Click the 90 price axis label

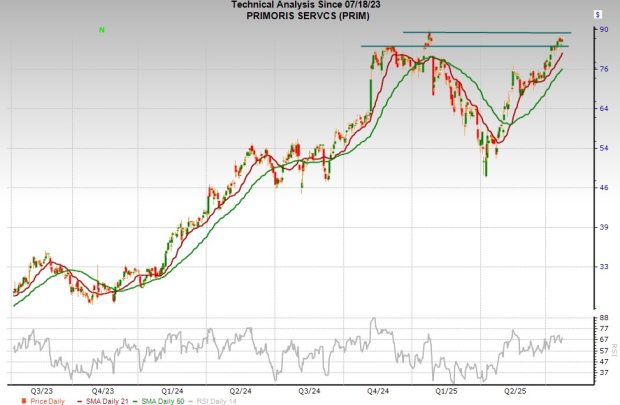click(x=604, y=30)
